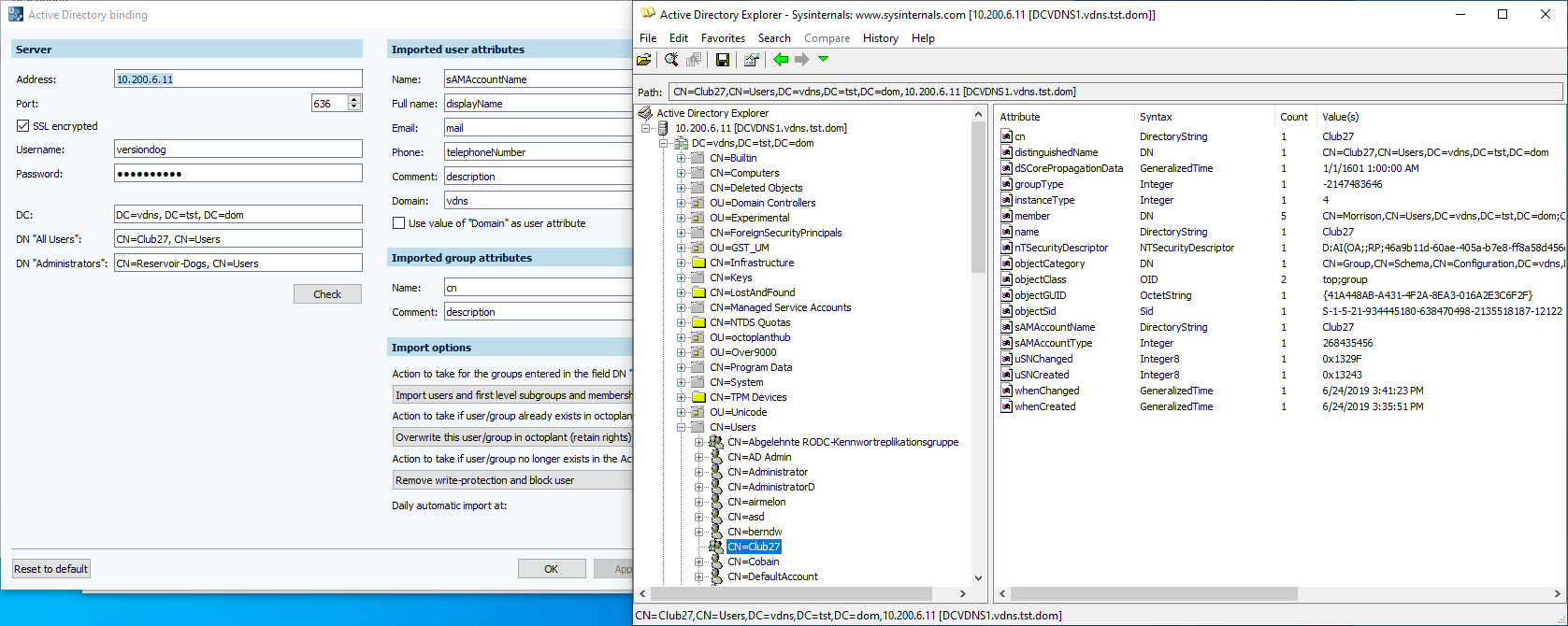
Task: Open the history dropdown green triangle
Action: tap(824, 59)
